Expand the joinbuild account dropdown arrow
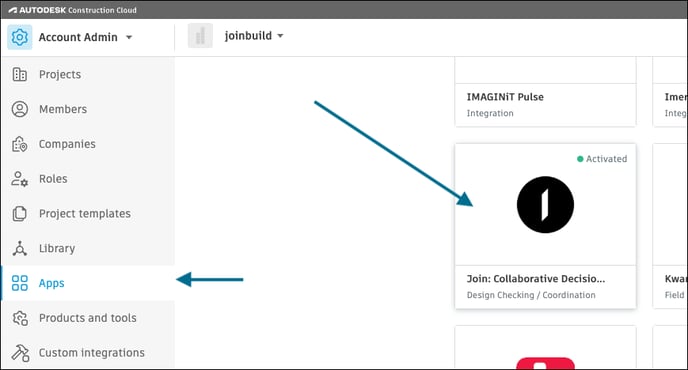688x370 pixels. pos(280,36)
